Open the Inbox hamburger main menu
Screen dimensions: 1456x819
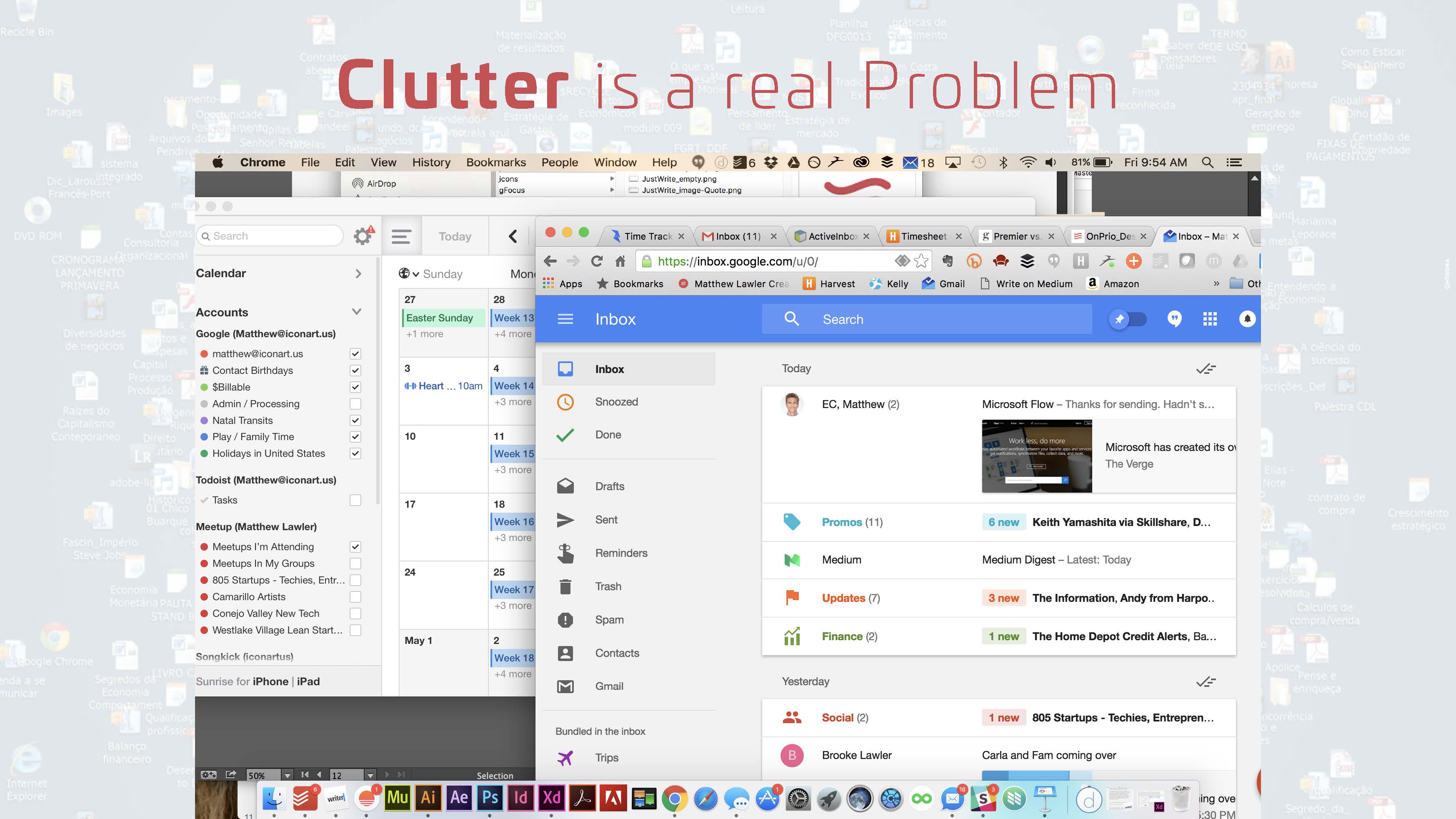565,319
